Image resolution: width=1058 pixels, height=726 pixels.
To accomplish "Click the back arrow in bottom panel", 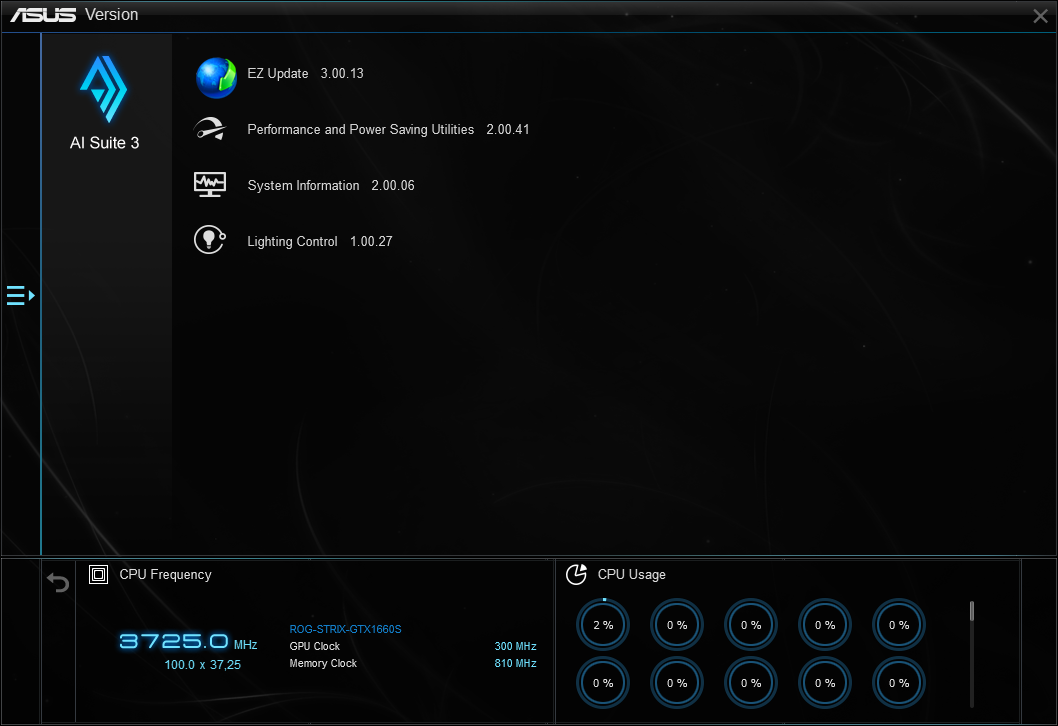I will coord(58,582).
